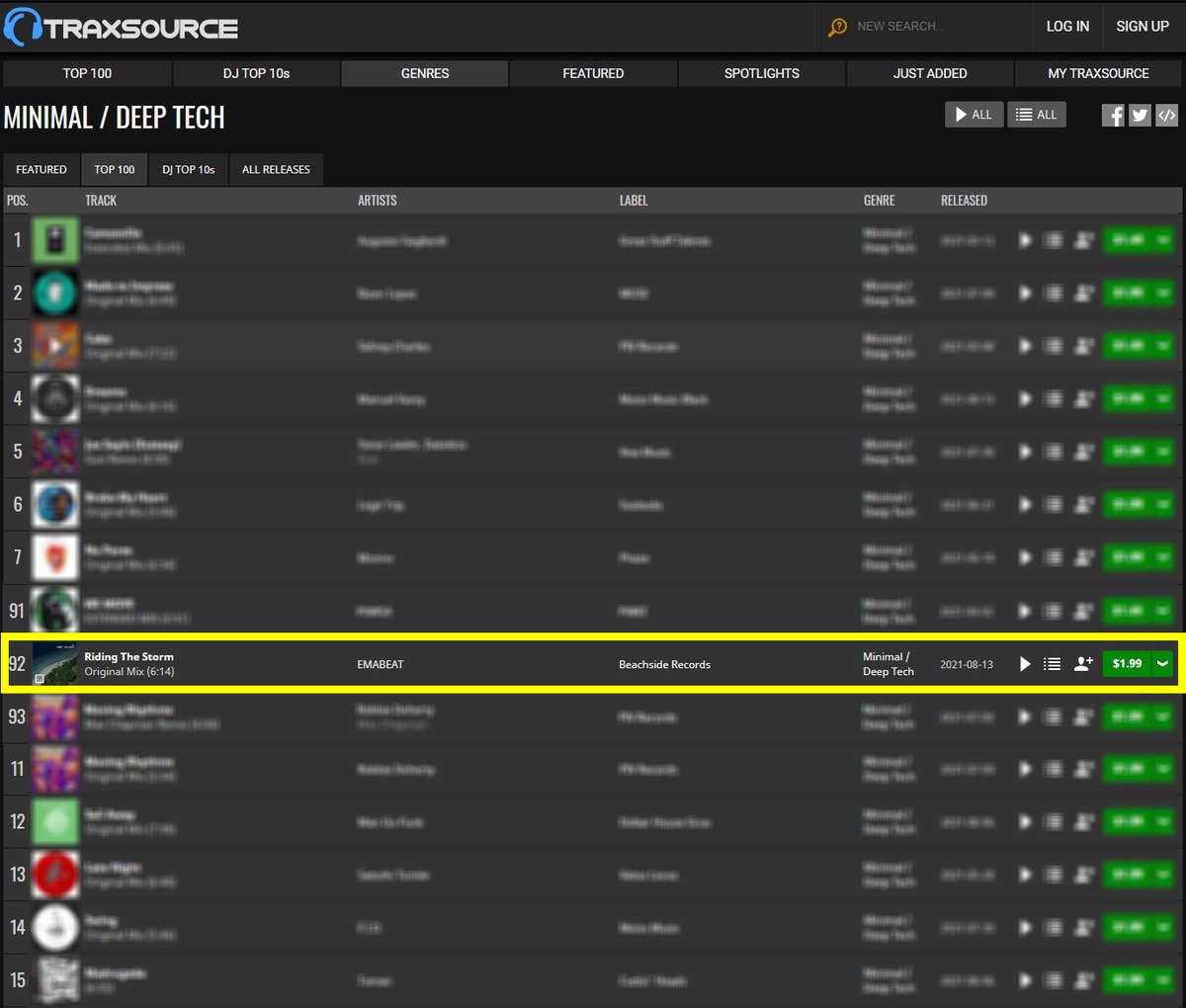Image resolution: width=1186 pixels, height=1008 pixels.
Task: Follow the artist of position 11
Action: (x=1083, y=769)
